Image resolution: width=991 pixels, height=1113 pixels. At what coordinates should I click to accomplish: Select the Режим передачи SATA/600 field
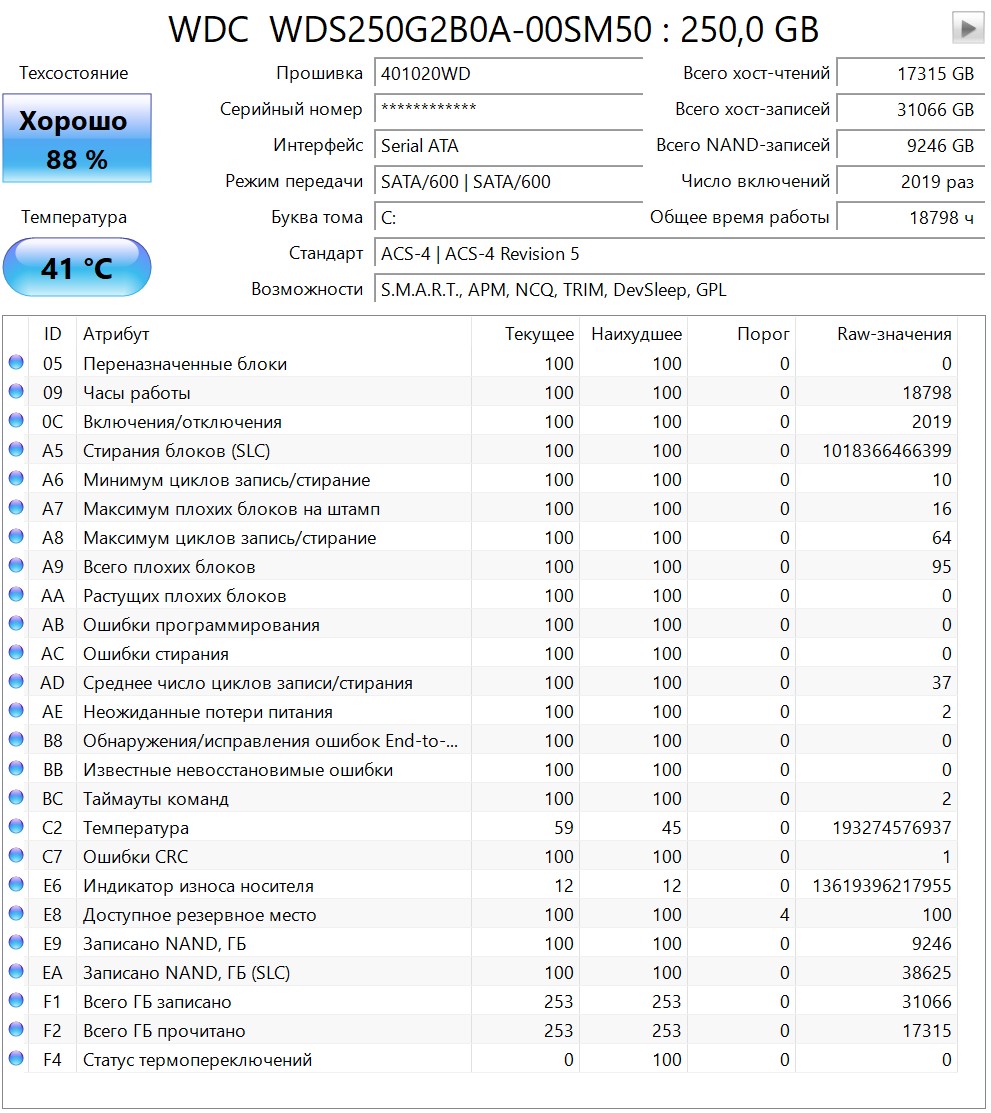508,182
